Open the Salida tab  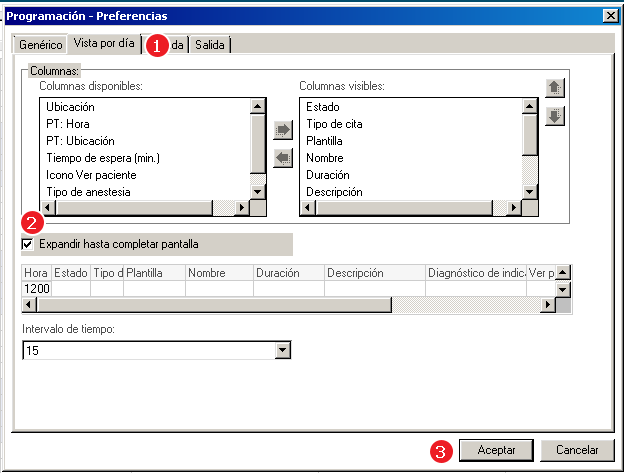[x=210, y=45]
